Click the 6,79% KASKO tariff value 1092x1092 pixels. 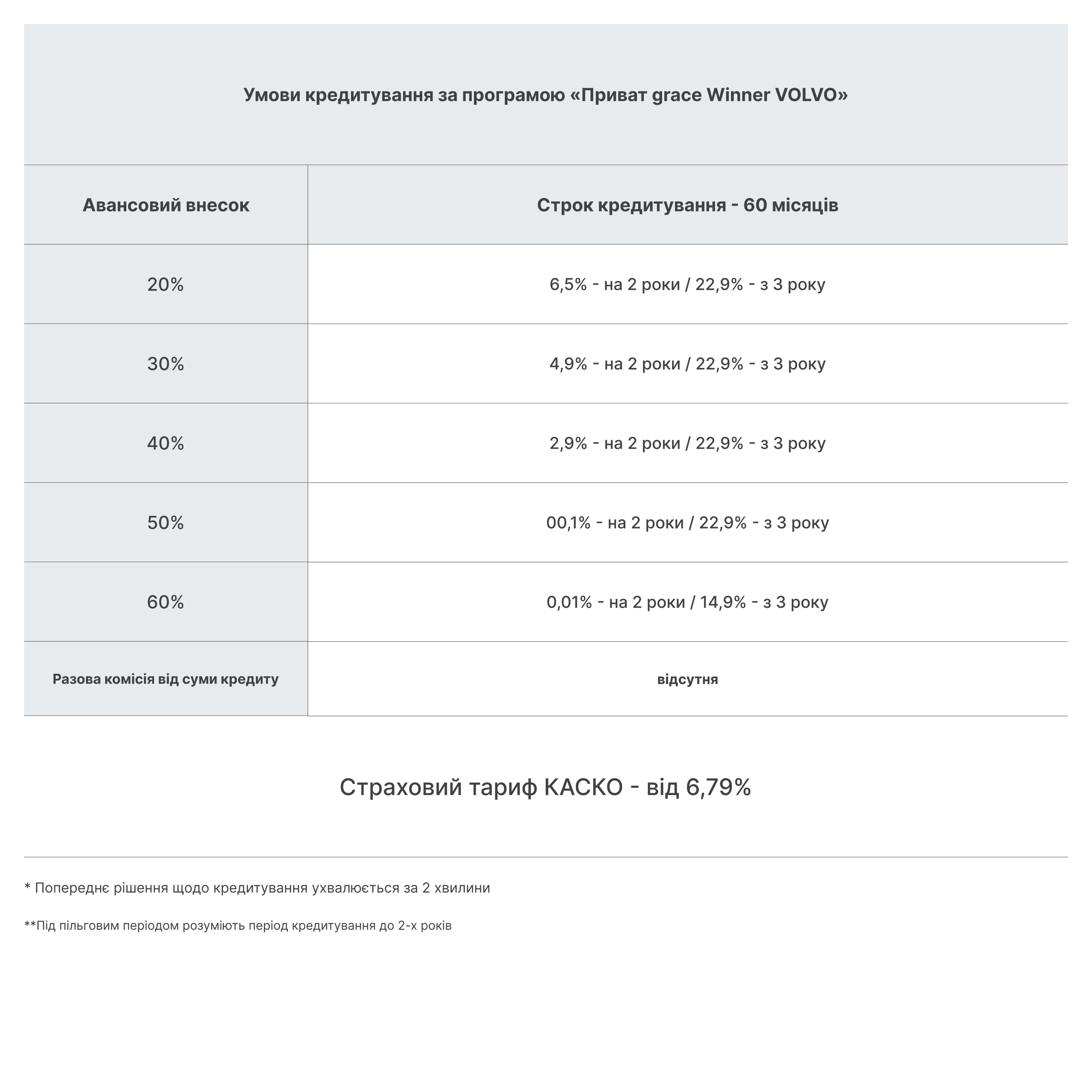coord(718,787)
